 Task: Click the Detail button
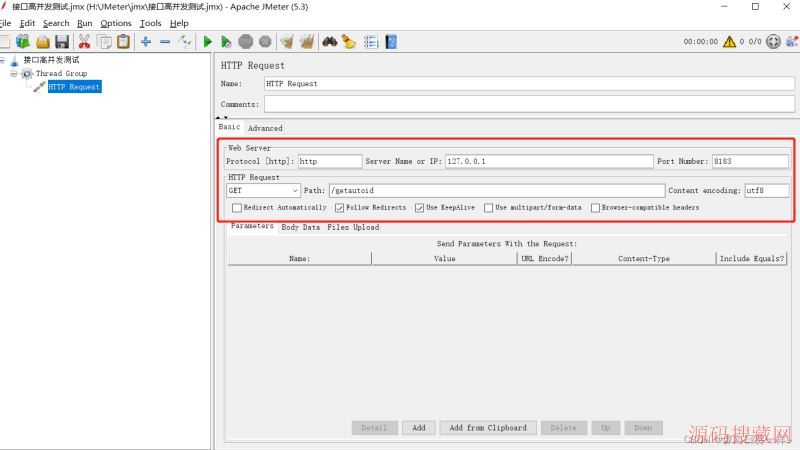[374, 428]
